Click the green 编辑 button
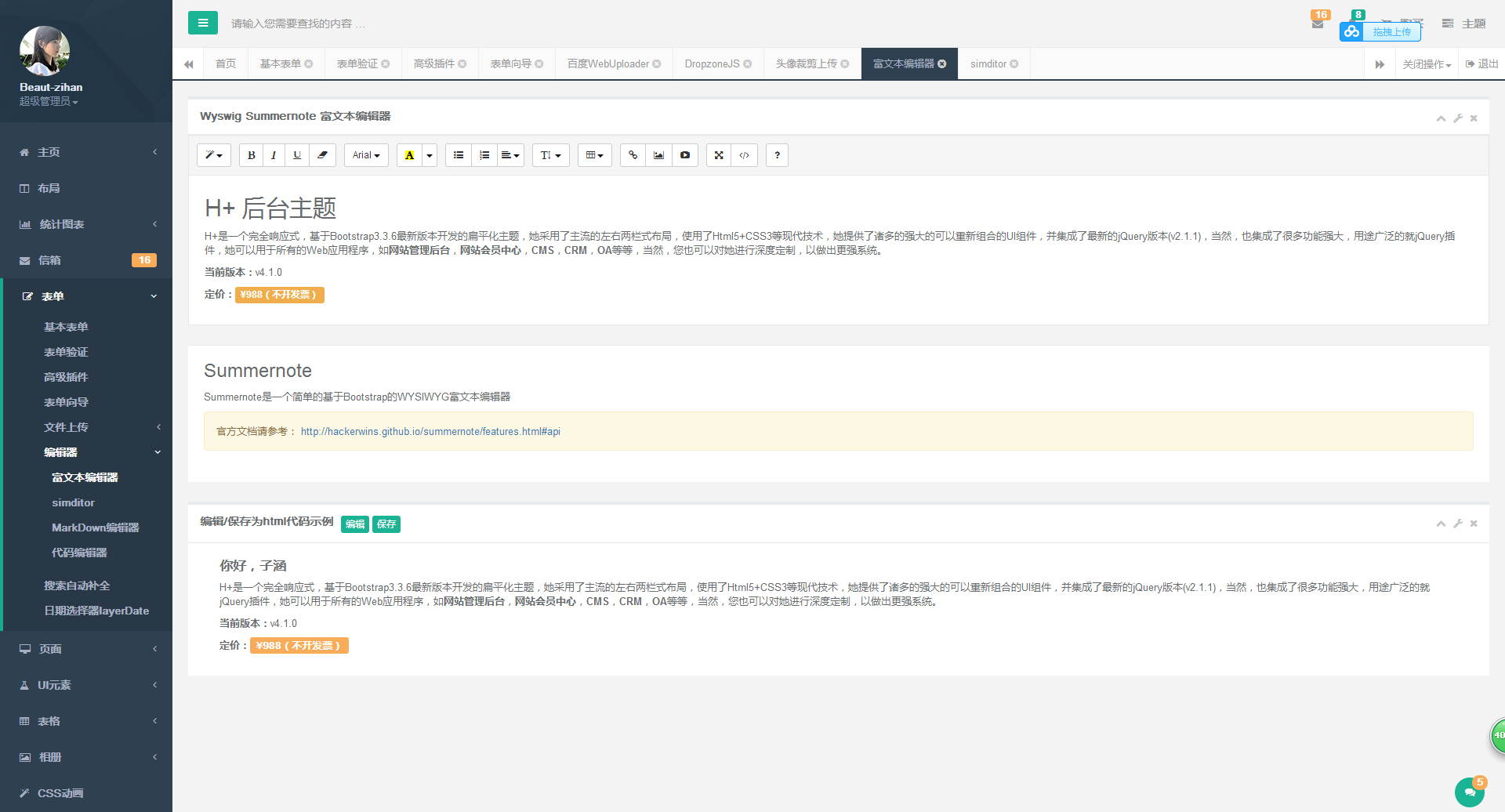The image size is (1505, 812). 355,524
